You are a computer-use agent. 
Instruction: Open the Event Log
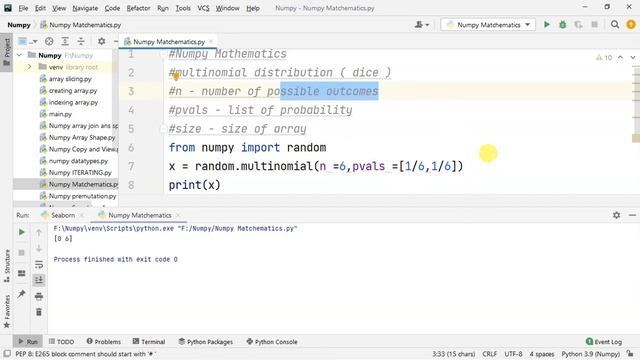tap(604, 342)
